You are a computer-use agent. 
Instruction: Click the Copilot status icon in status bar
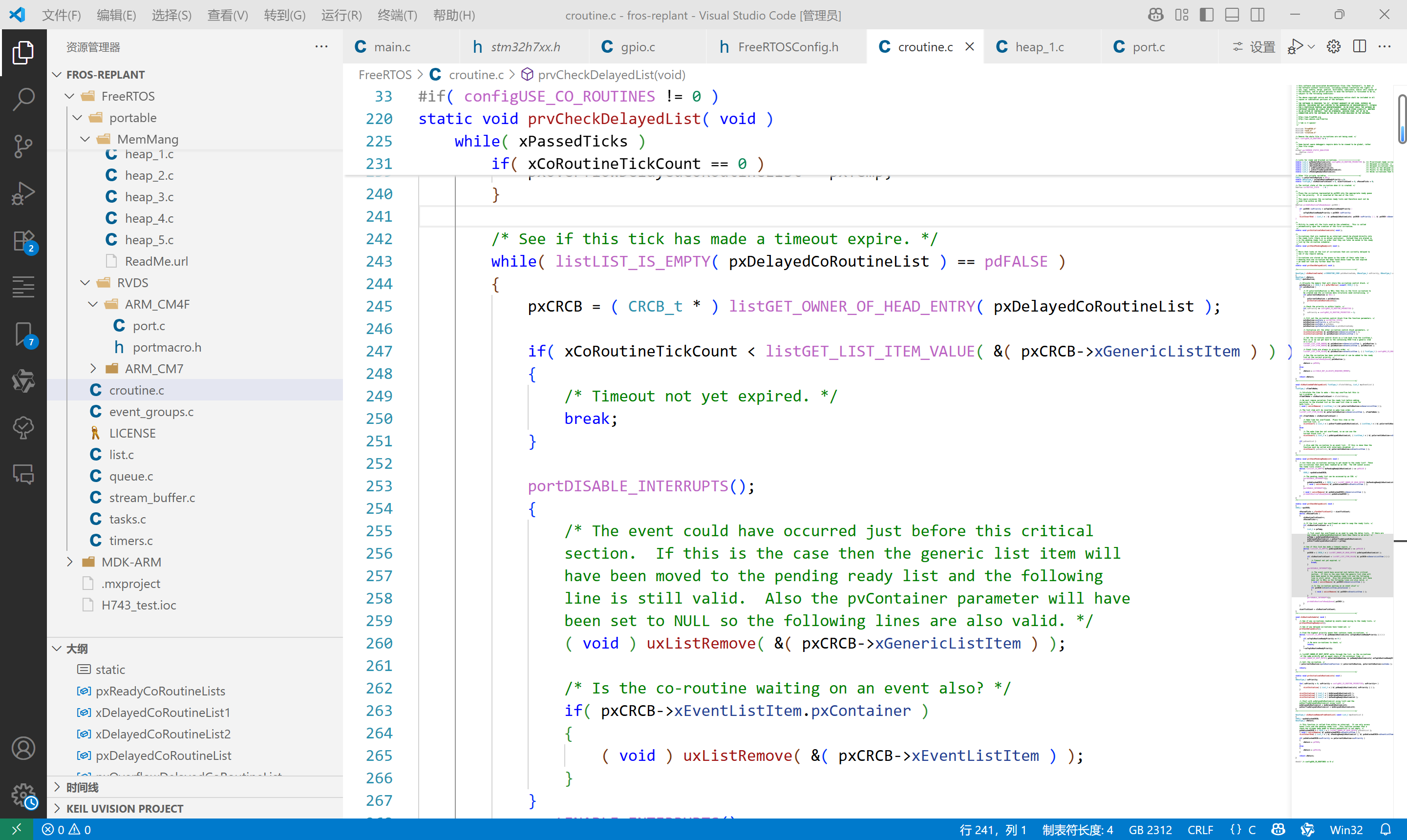[1278, 829]
